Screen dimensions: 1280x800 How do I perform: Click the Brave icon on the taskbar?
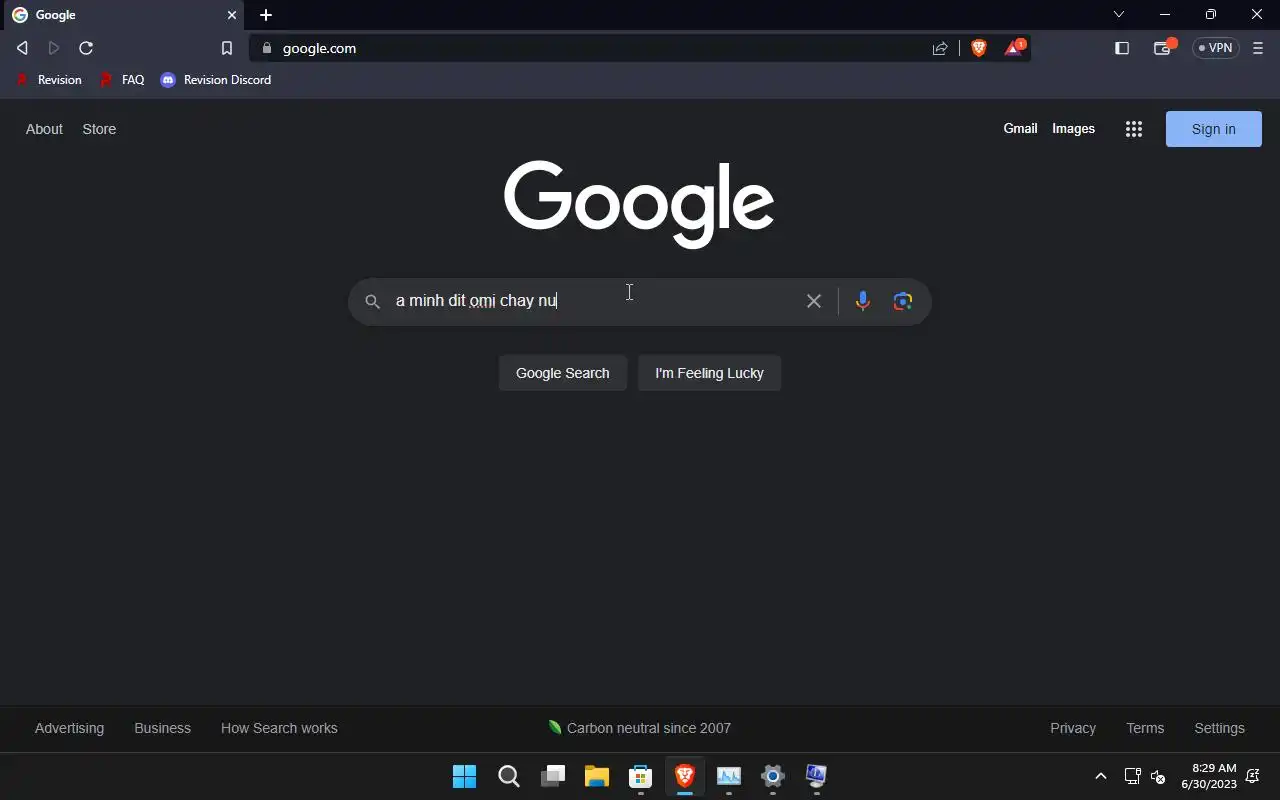tap(685, 776)
